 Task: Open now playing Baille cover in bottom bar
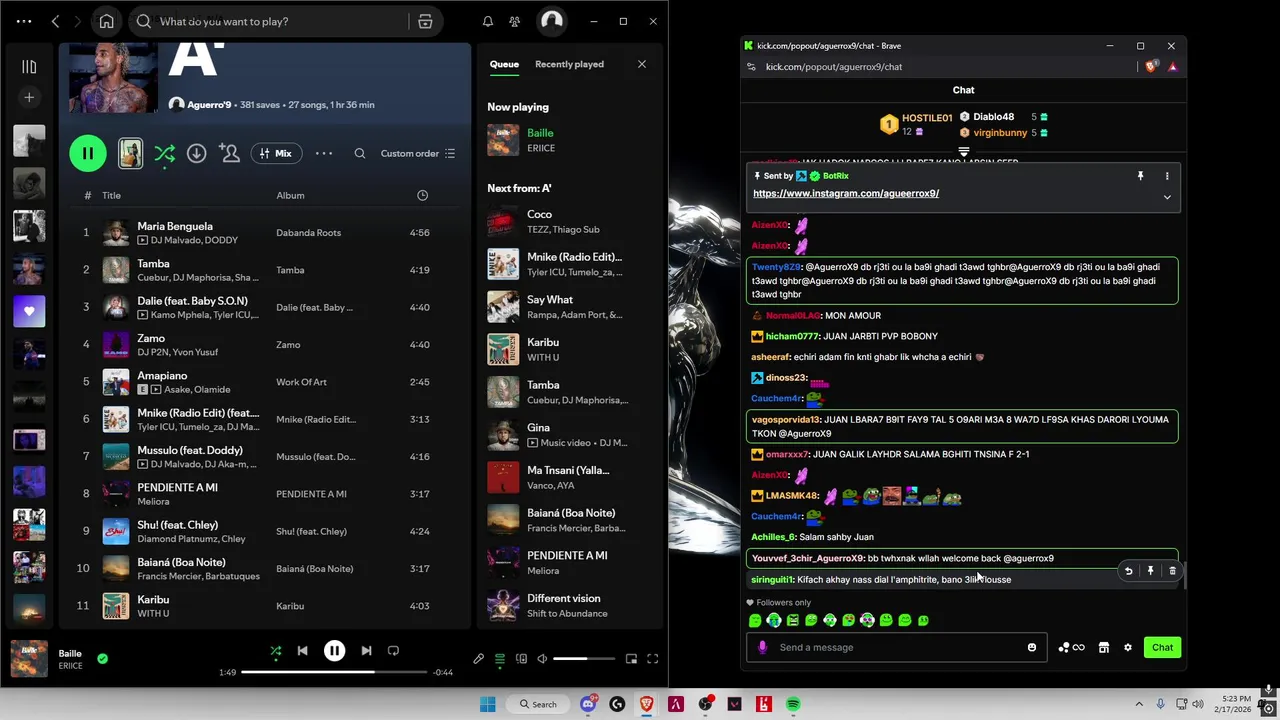tap(29, 659)
